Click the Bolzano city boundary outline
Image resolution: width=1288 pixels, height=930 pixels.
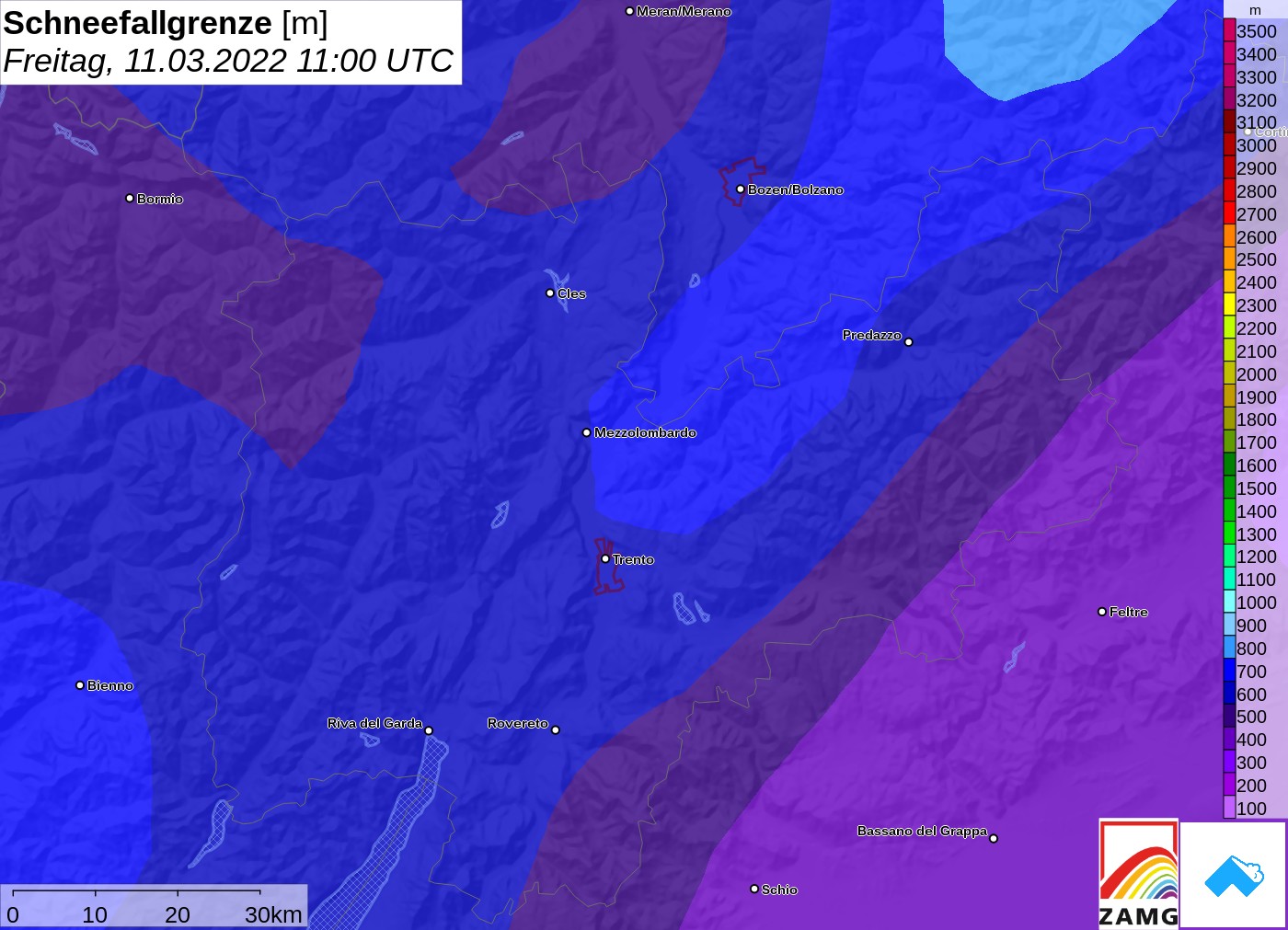tap(742, 182)
